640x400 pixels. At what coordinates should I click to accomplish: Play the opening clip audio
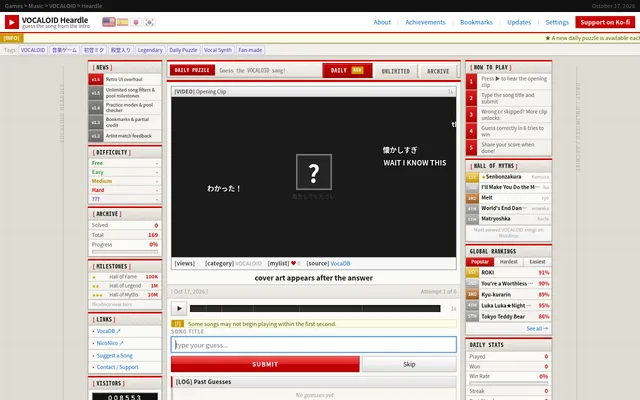[x=179, y=309]
